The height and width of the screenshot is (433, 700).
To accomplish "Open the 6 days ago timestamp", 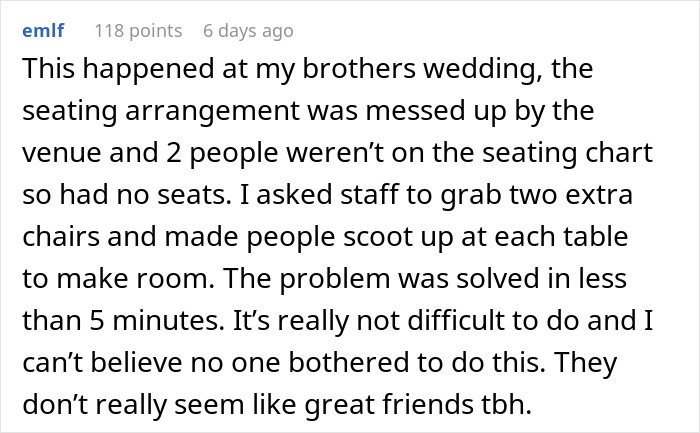I will point(248,31).
